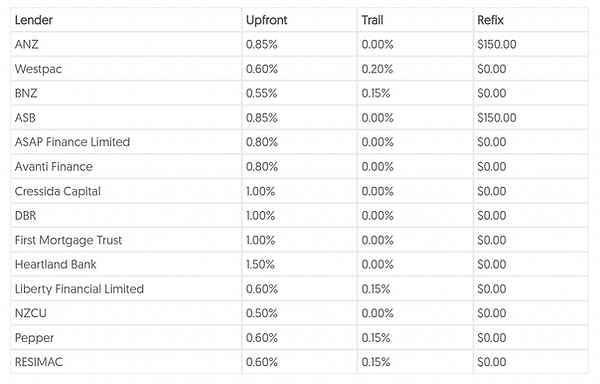Select NZCU's 0.50% upfront value
The height and width of the screenshot is (384, 600).
pos(262,313)
